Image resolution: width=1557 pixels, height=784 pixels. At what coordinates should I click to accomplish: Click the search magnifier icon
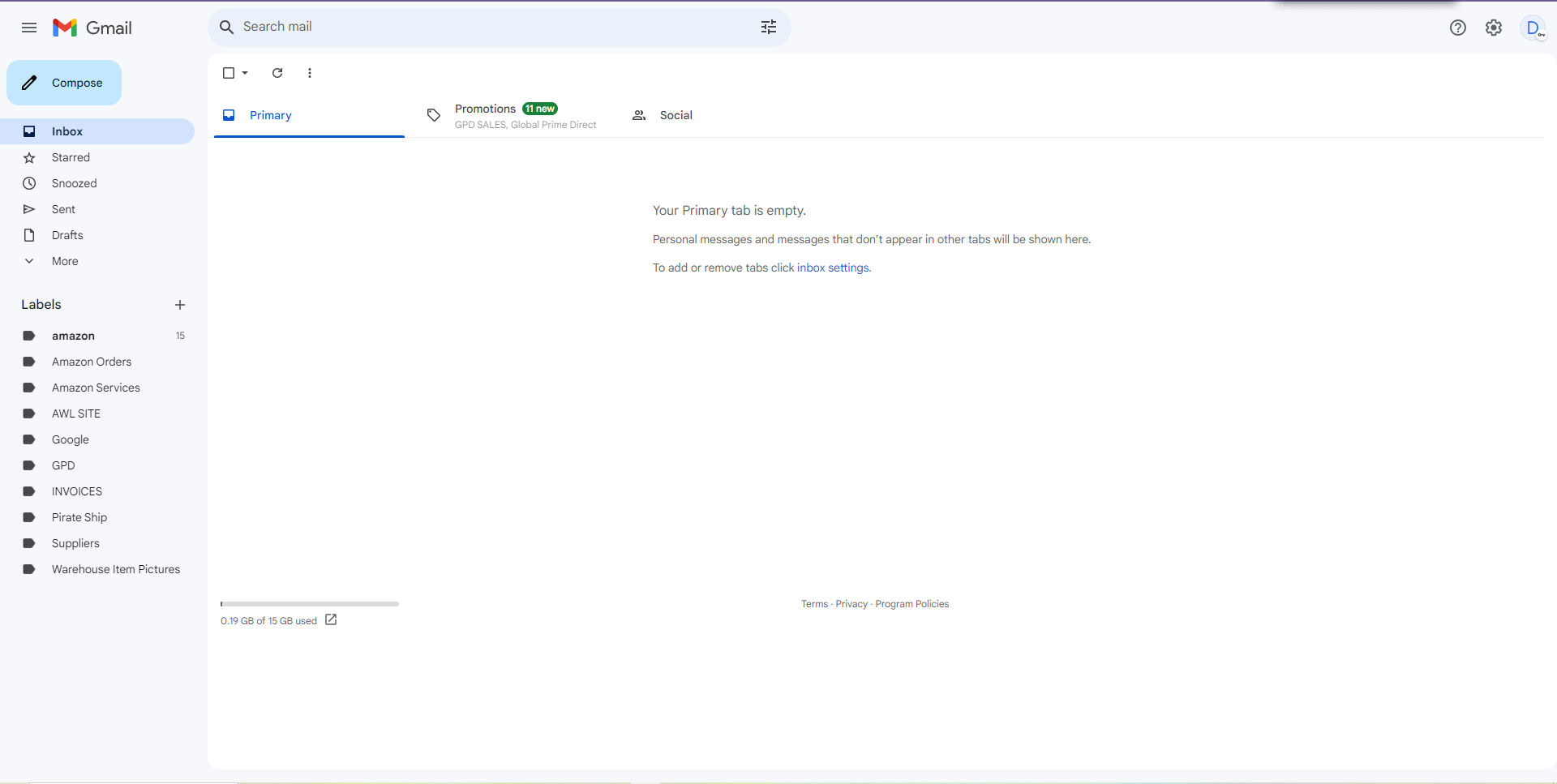point(227,27)
